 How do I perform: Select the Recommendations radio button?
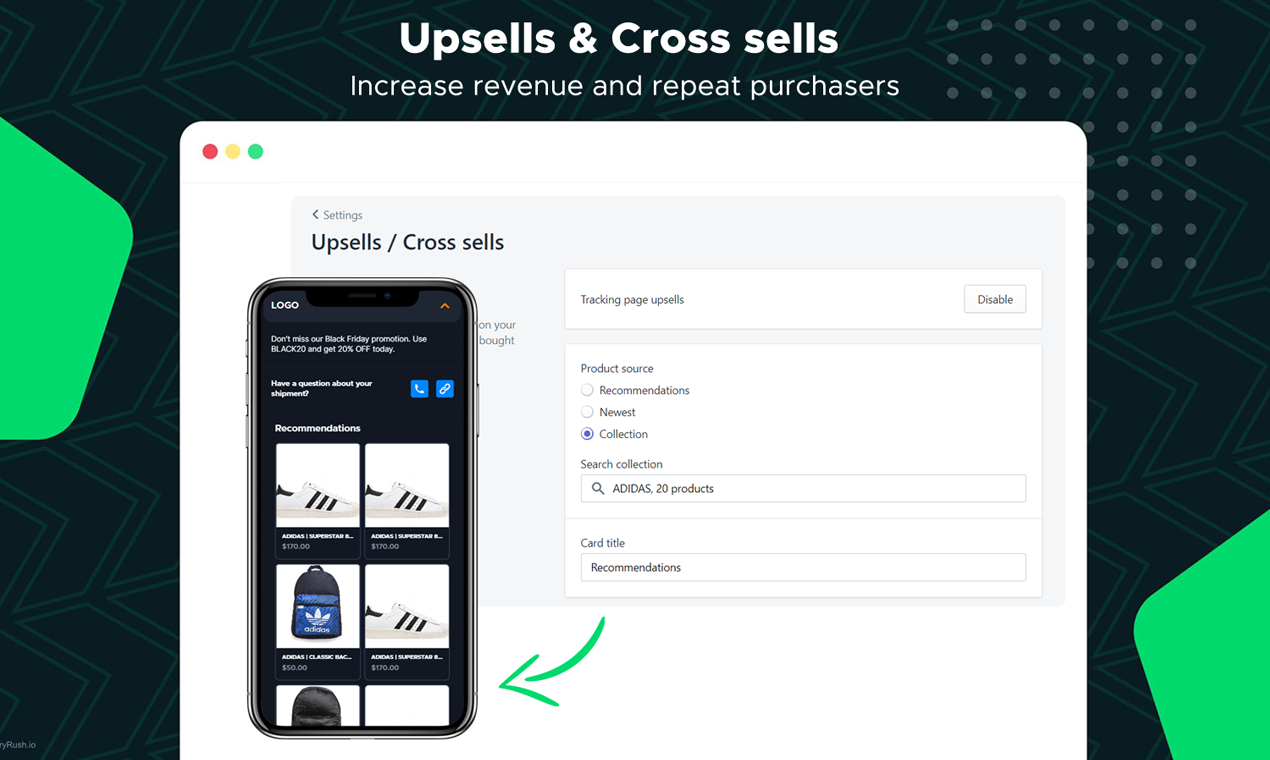click(587, 390)
